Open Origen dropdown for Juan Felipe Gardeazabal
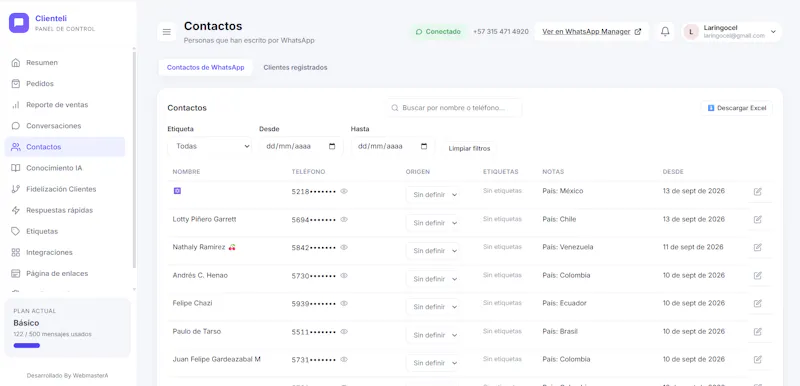The width and height of the screenshot is (800, 386). 433,363
